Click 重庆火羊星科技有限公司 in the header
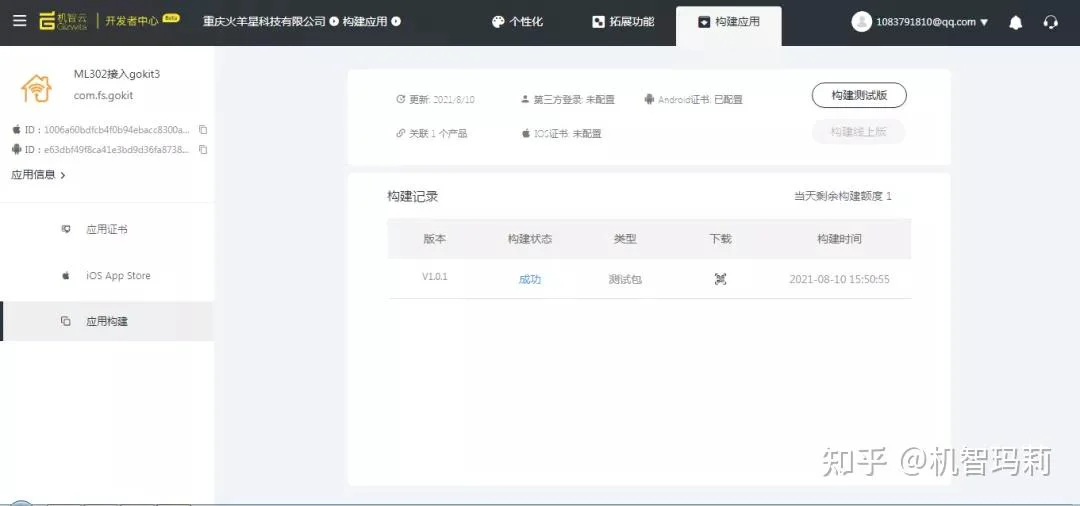Image resolution: width=1080 pixels, height=506 pixels. coord(264,21)
